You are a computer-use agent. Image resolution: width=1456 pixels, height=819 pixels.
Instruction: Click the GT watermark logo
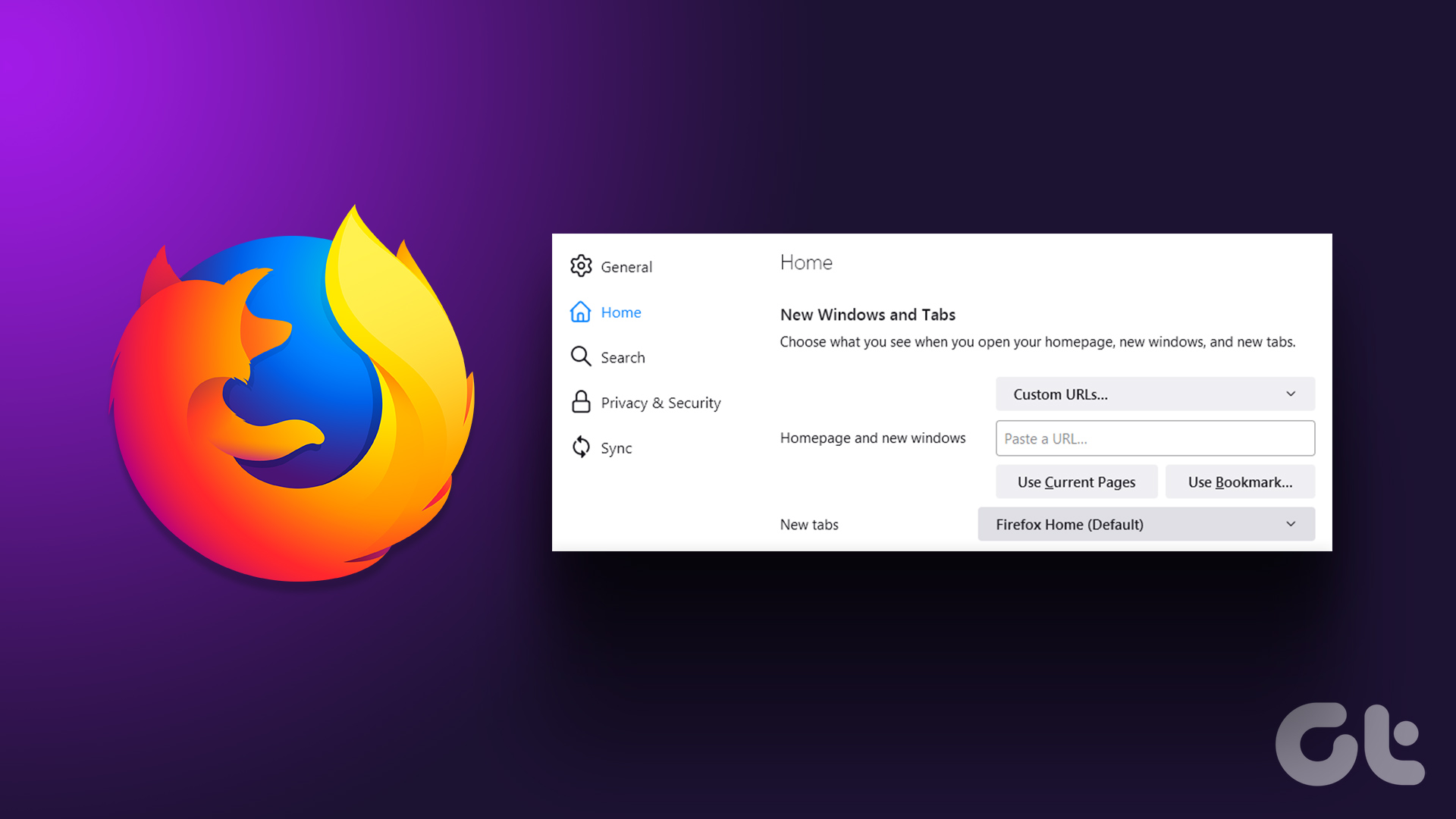tap(1350, 745)
